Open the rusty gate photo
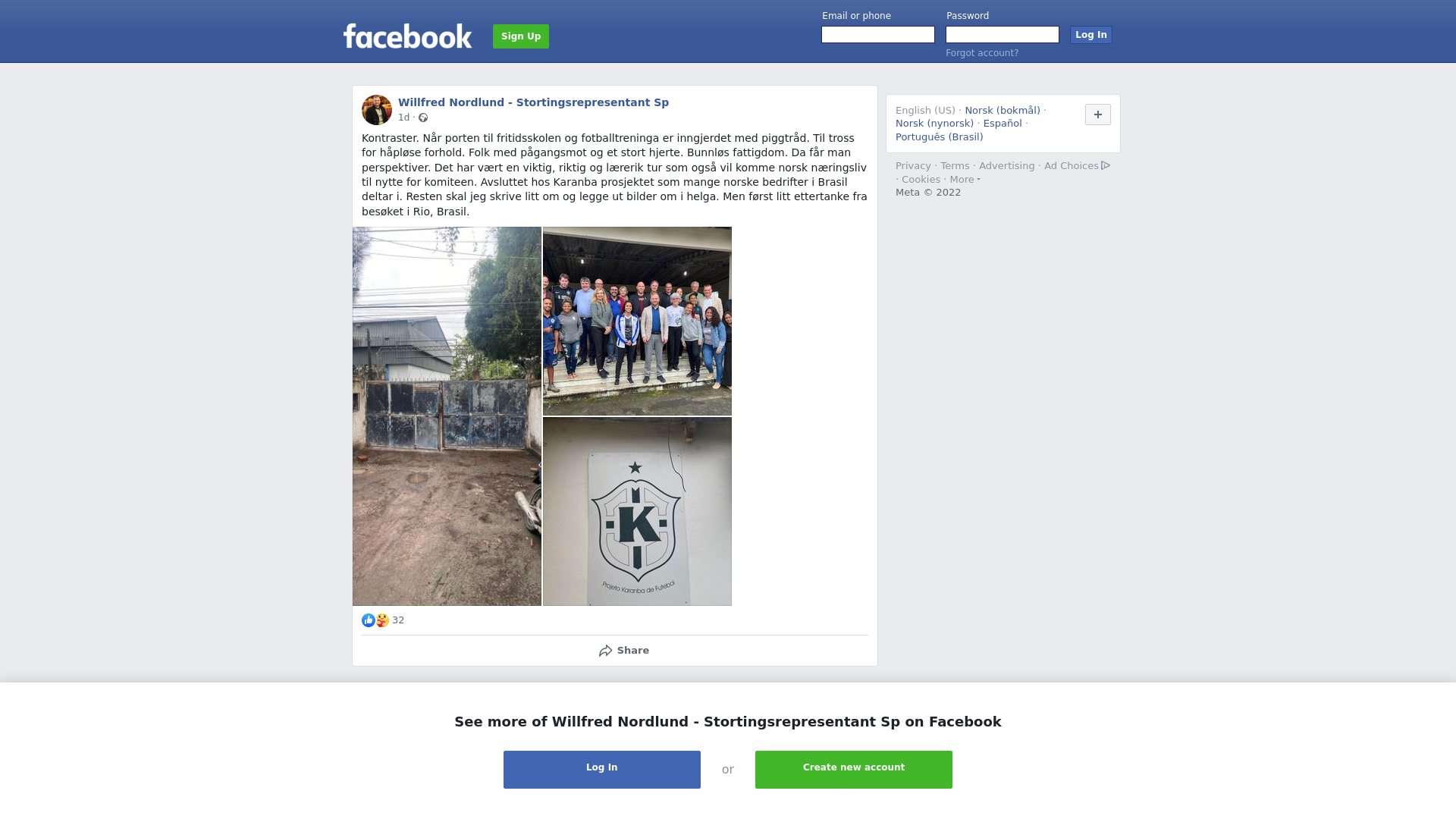1456x819 pixels. click(x=447, y=416)
